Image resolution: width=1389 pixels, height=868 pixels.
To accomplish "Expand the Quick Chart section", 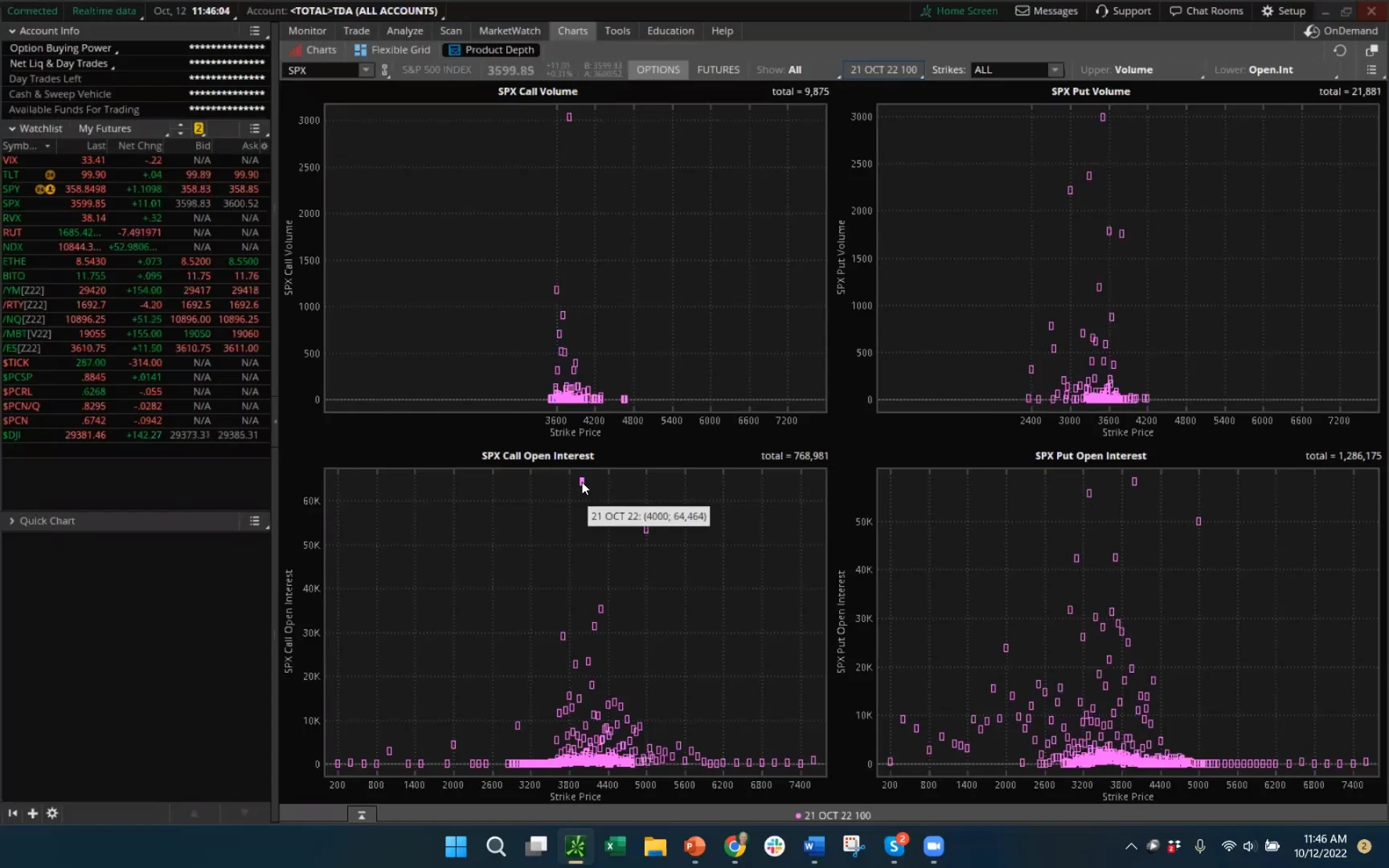I will click(x=12, y=521).
